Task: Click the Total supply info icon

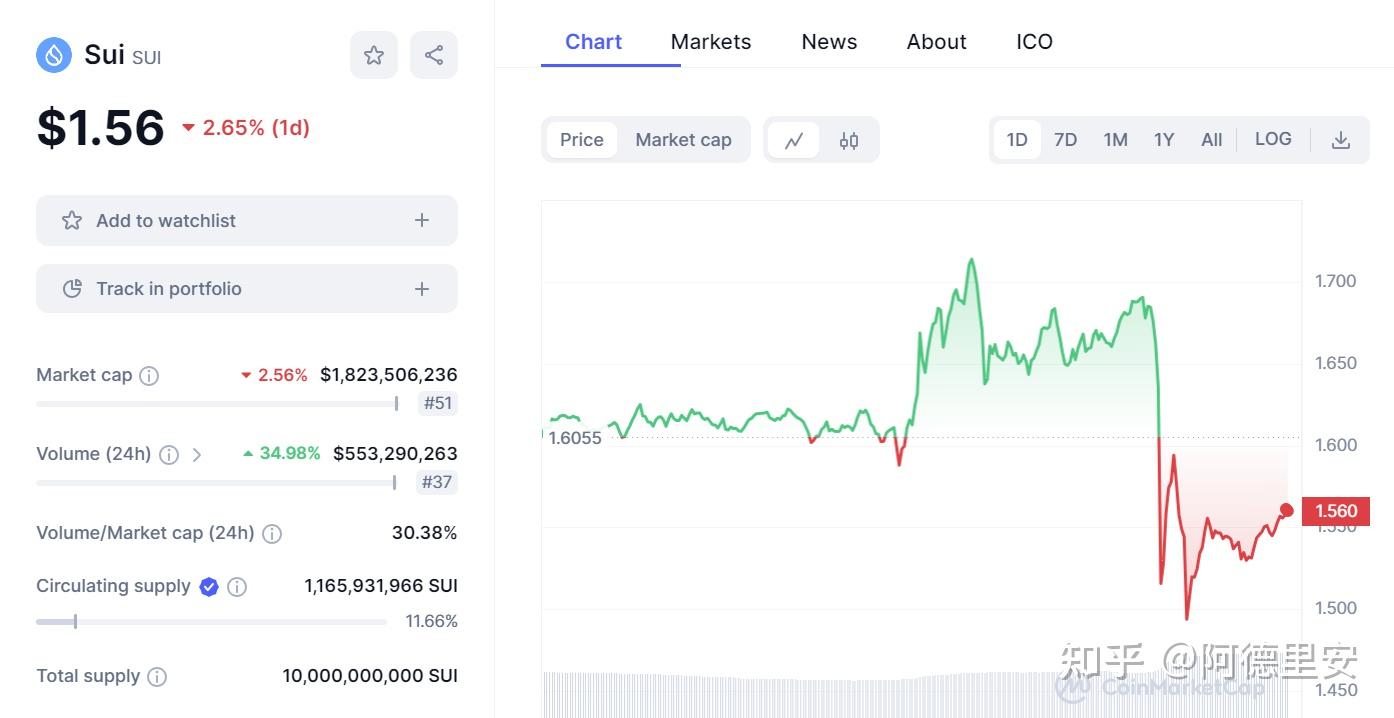Action: [x=157, y=677]
